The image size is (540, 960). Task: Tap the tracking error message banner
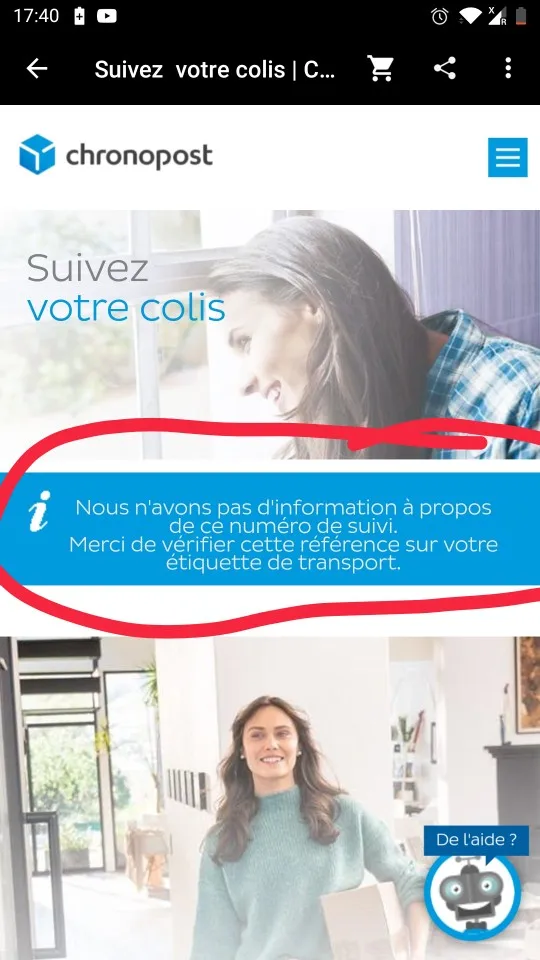click(x=270, y=529)
